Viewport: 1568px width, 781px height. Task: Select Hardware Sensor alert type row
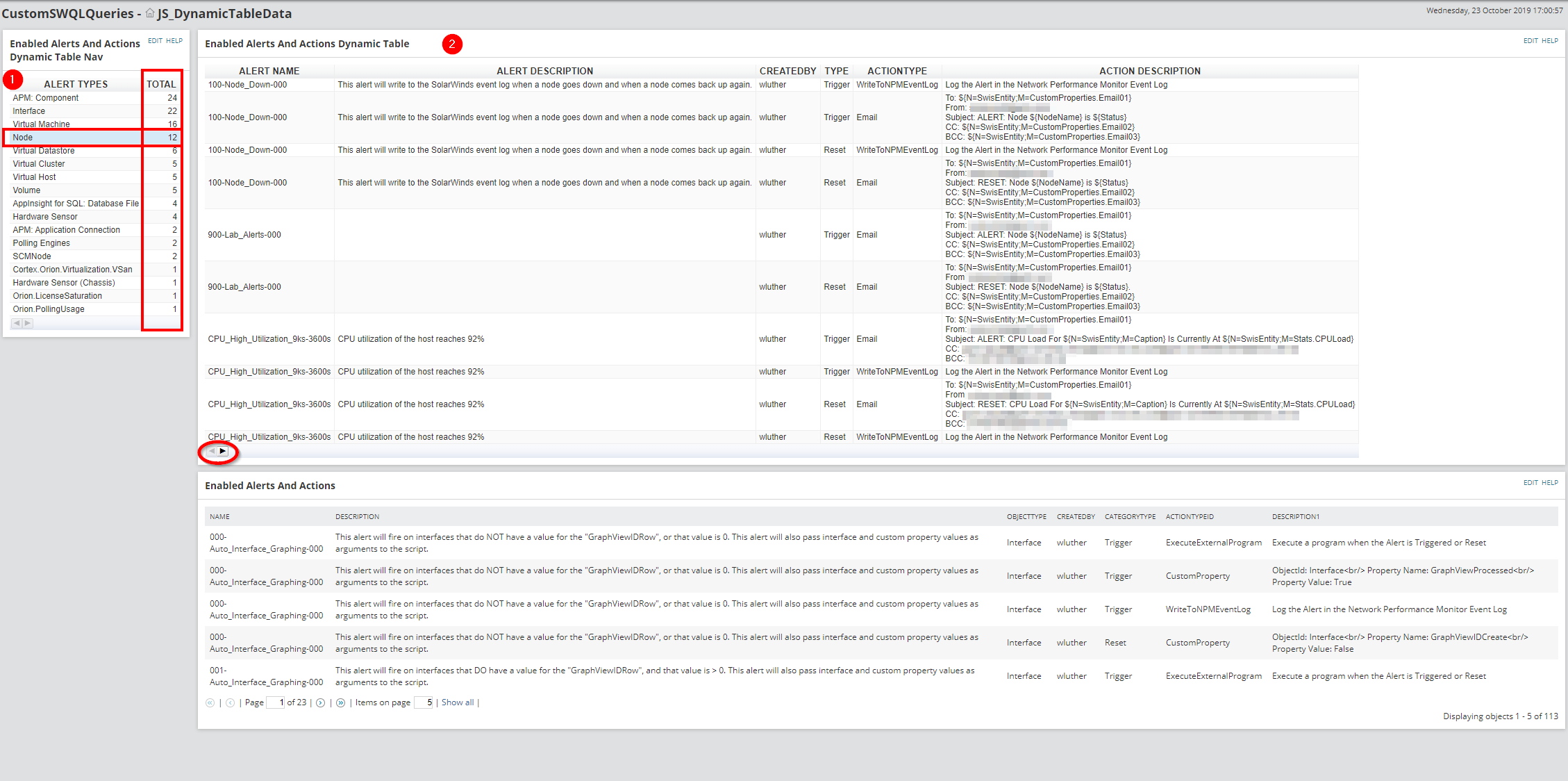45,217
